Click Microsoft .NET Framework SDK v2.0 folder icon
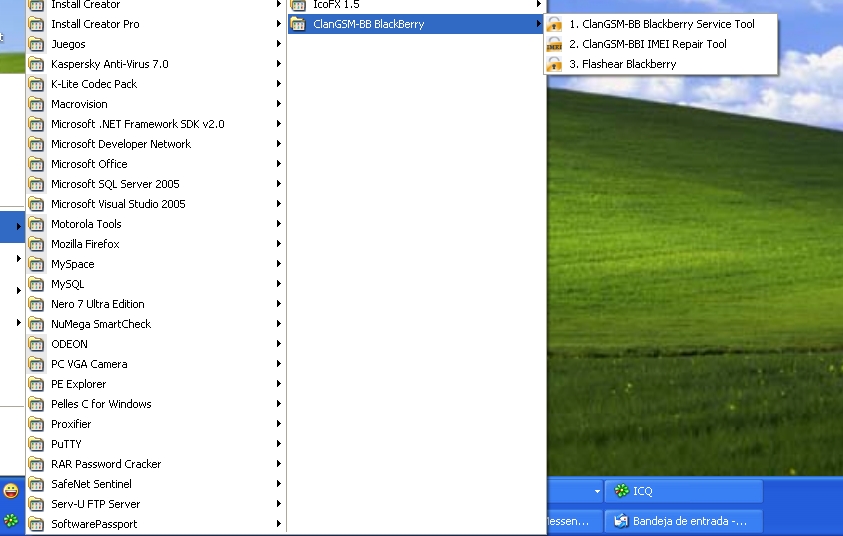The image size is (843, 536). (x=36, y=124)
